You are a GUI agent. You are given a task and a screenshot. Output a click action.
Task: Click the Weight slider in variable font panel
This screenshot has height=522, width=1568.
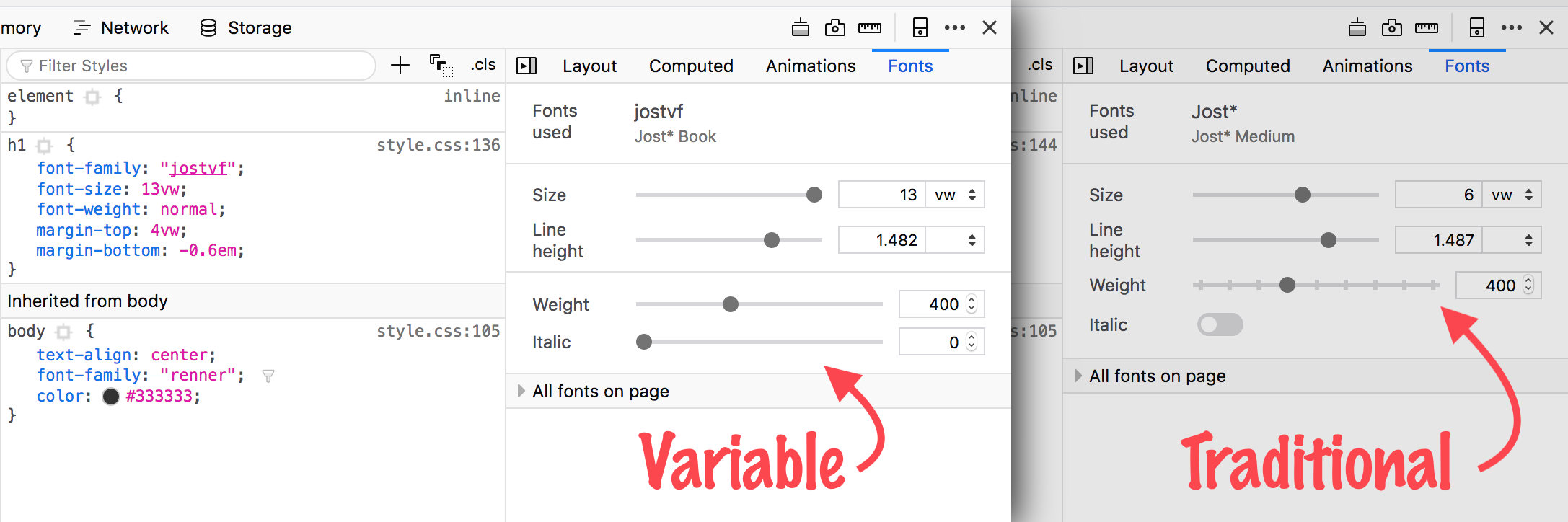coord(759,304)
